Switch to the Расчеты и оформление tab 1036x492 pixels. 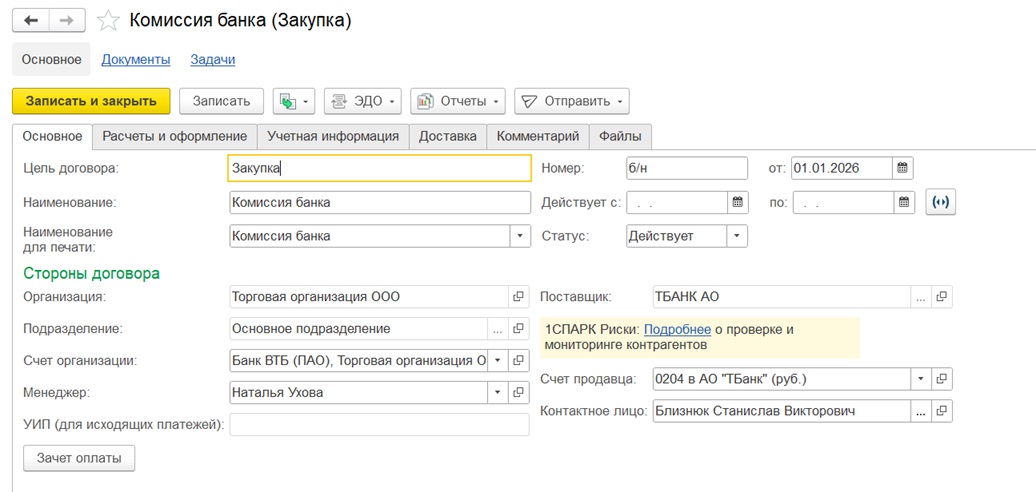(x=174, y=136)
